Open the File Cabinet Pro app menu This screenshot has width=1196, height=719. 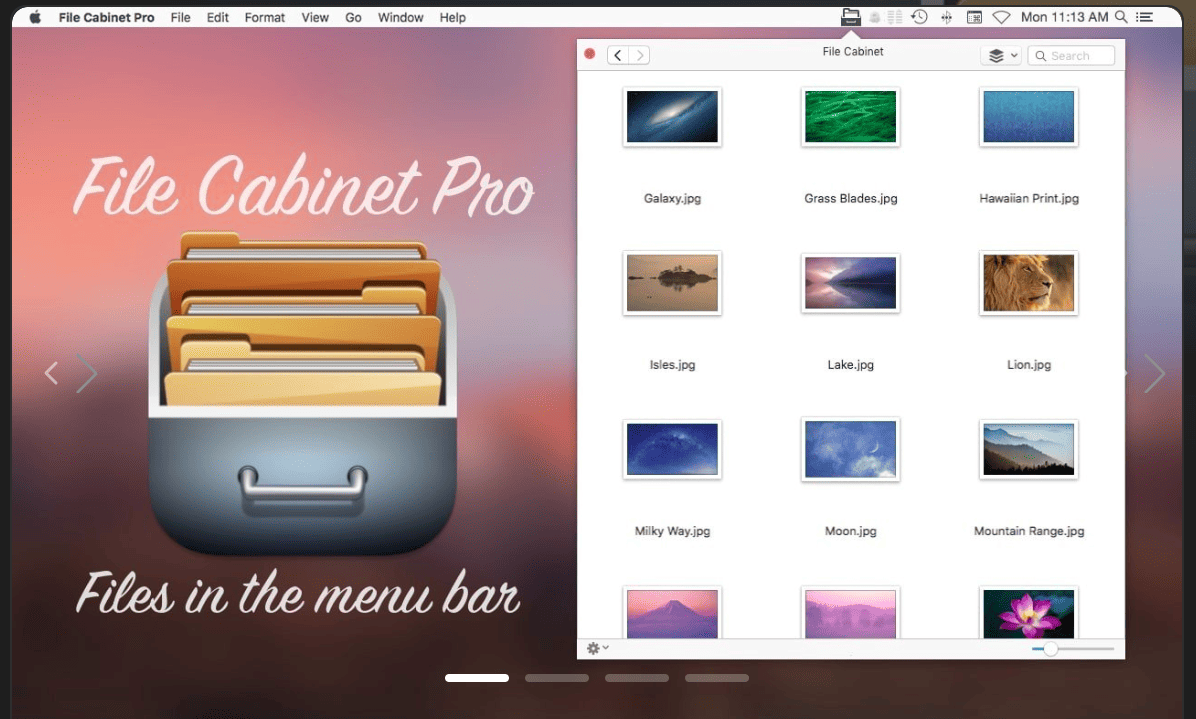[x=106, y=17]
